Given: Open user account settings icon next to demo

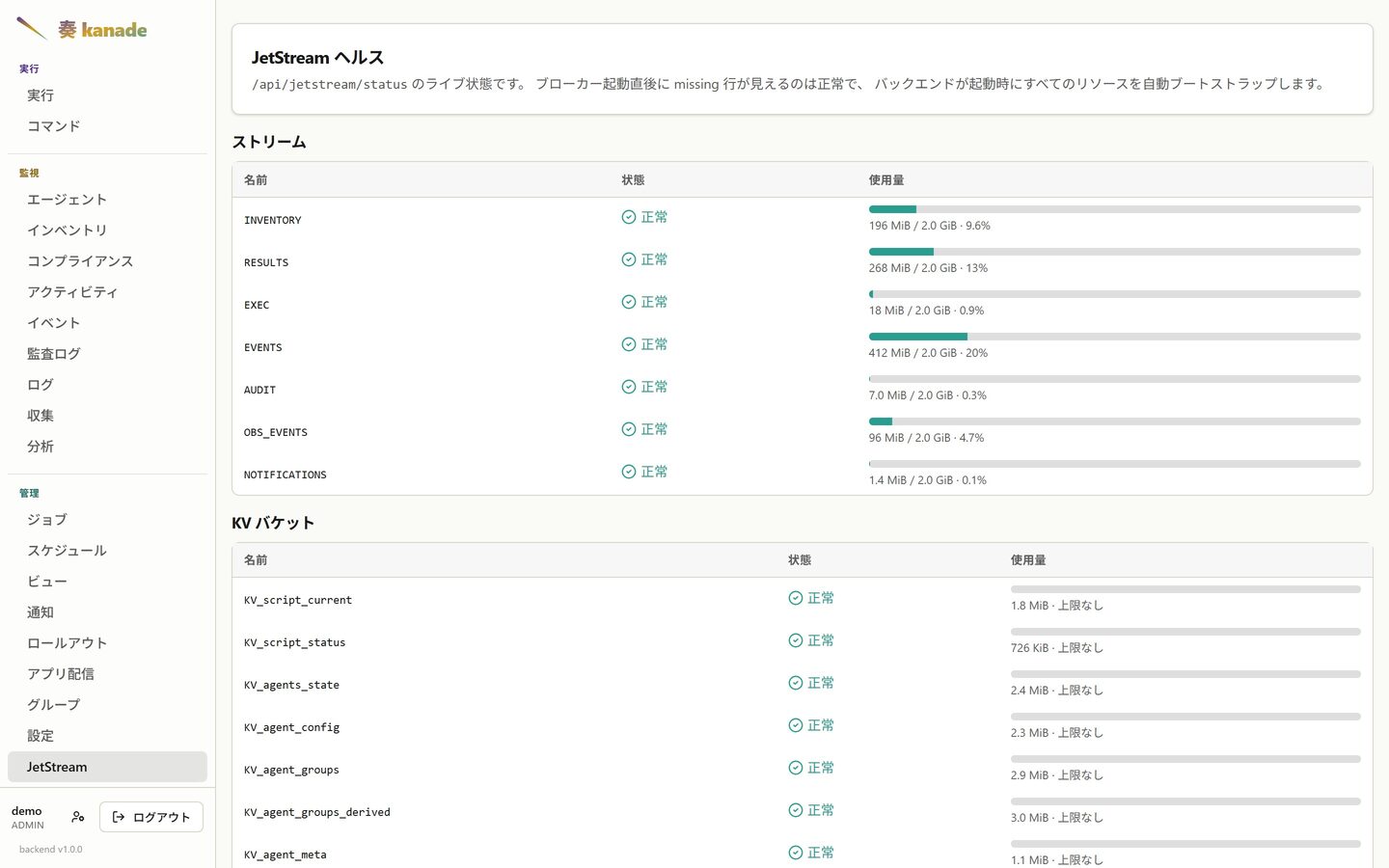Looking at the screenshot, I should pos(78,817).
